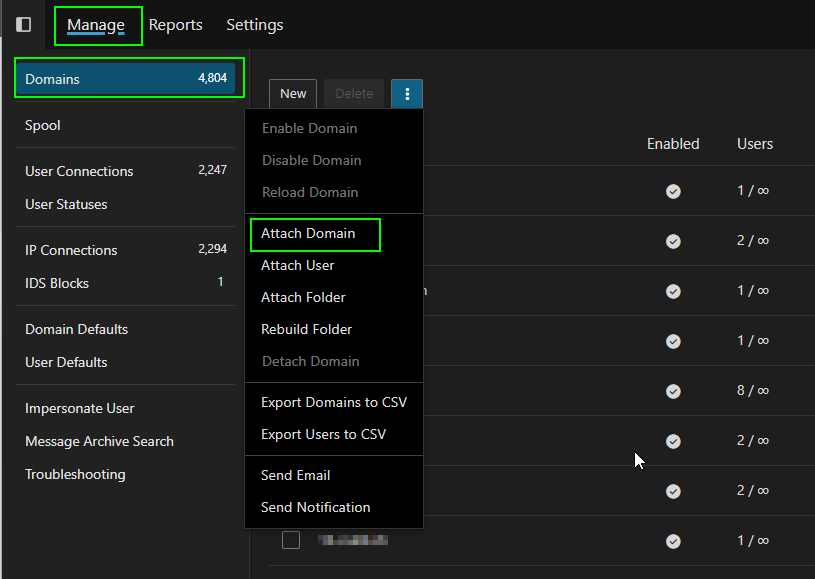Select Attach Domain from the menu
Viewport: 815px width, 579px height.
click(308, 234)
